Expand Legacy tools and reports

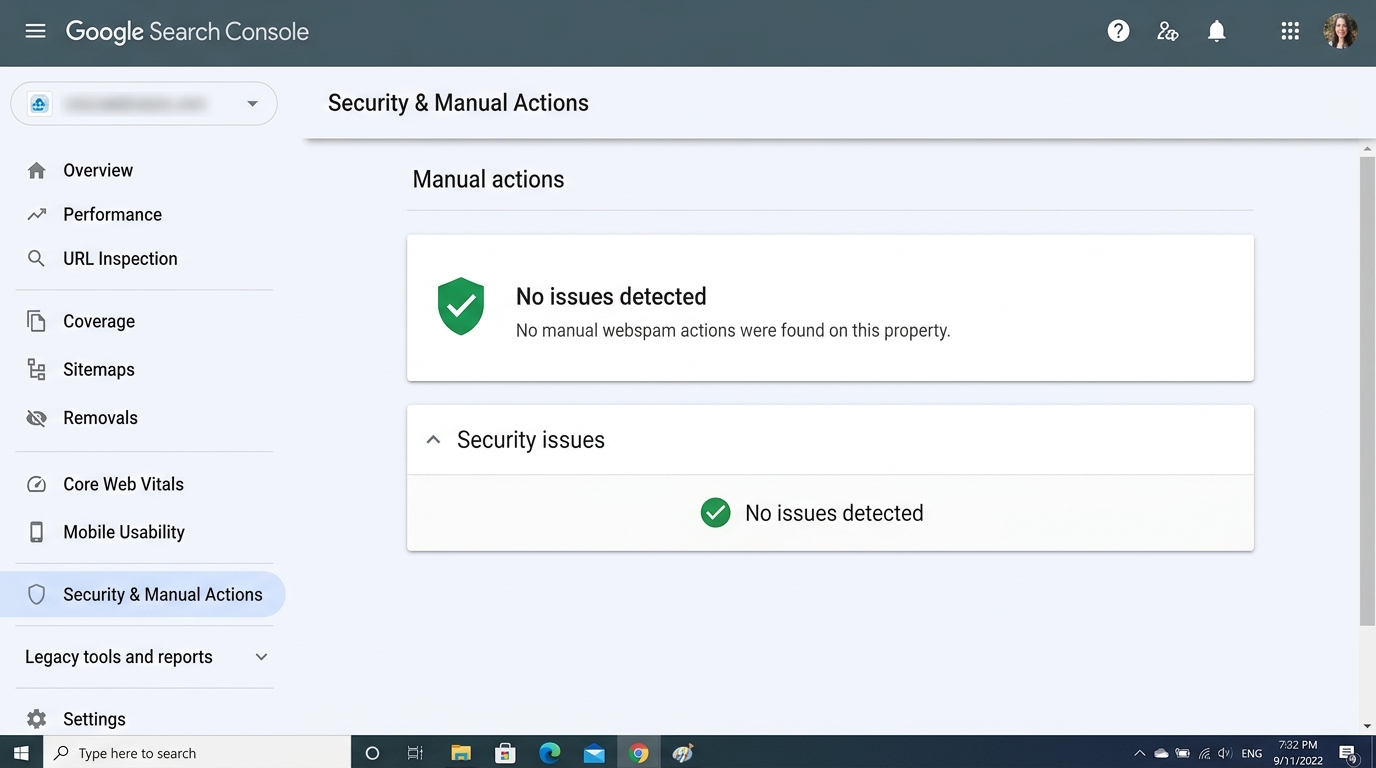147,657
